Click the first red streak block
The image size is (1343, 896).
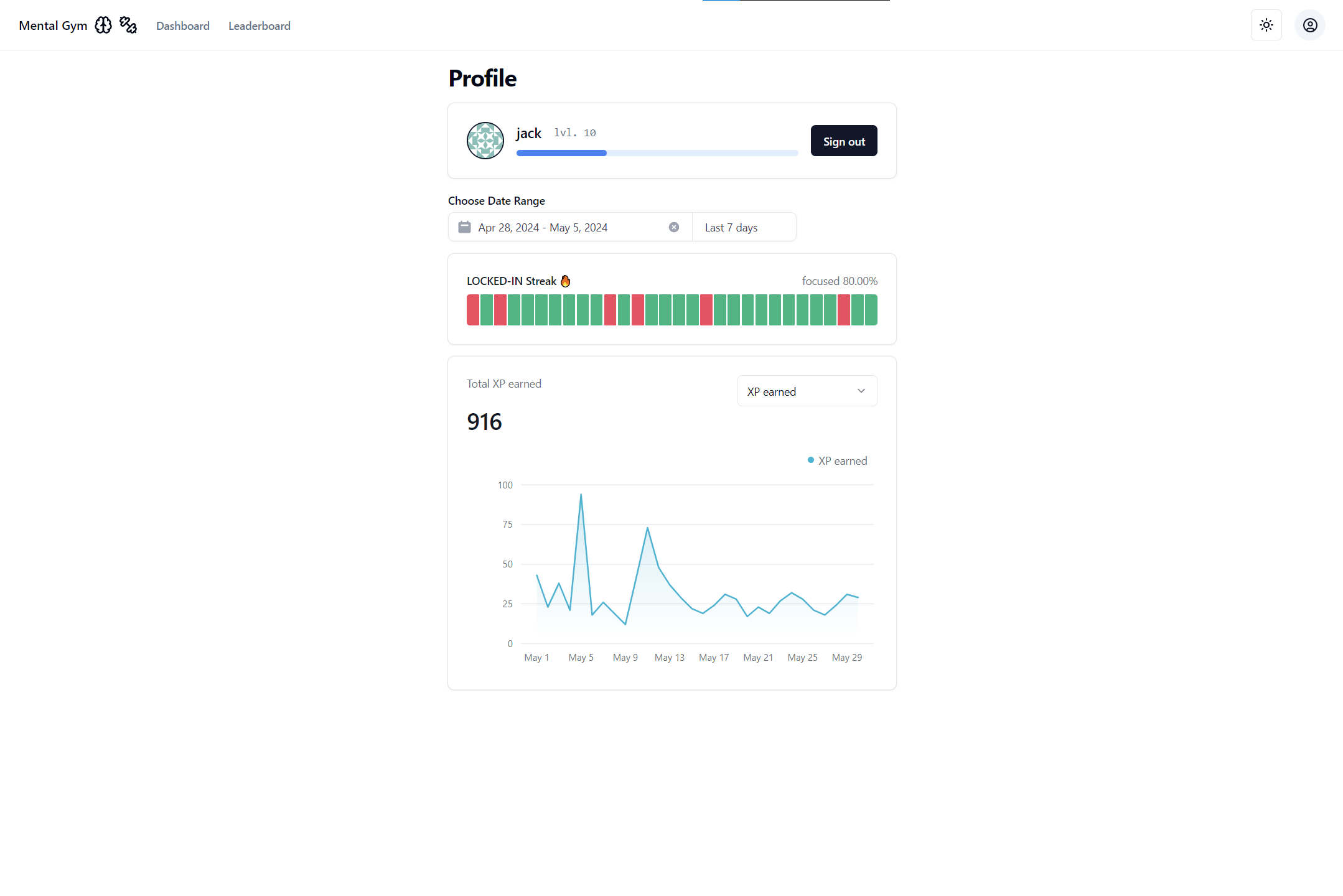473,310
